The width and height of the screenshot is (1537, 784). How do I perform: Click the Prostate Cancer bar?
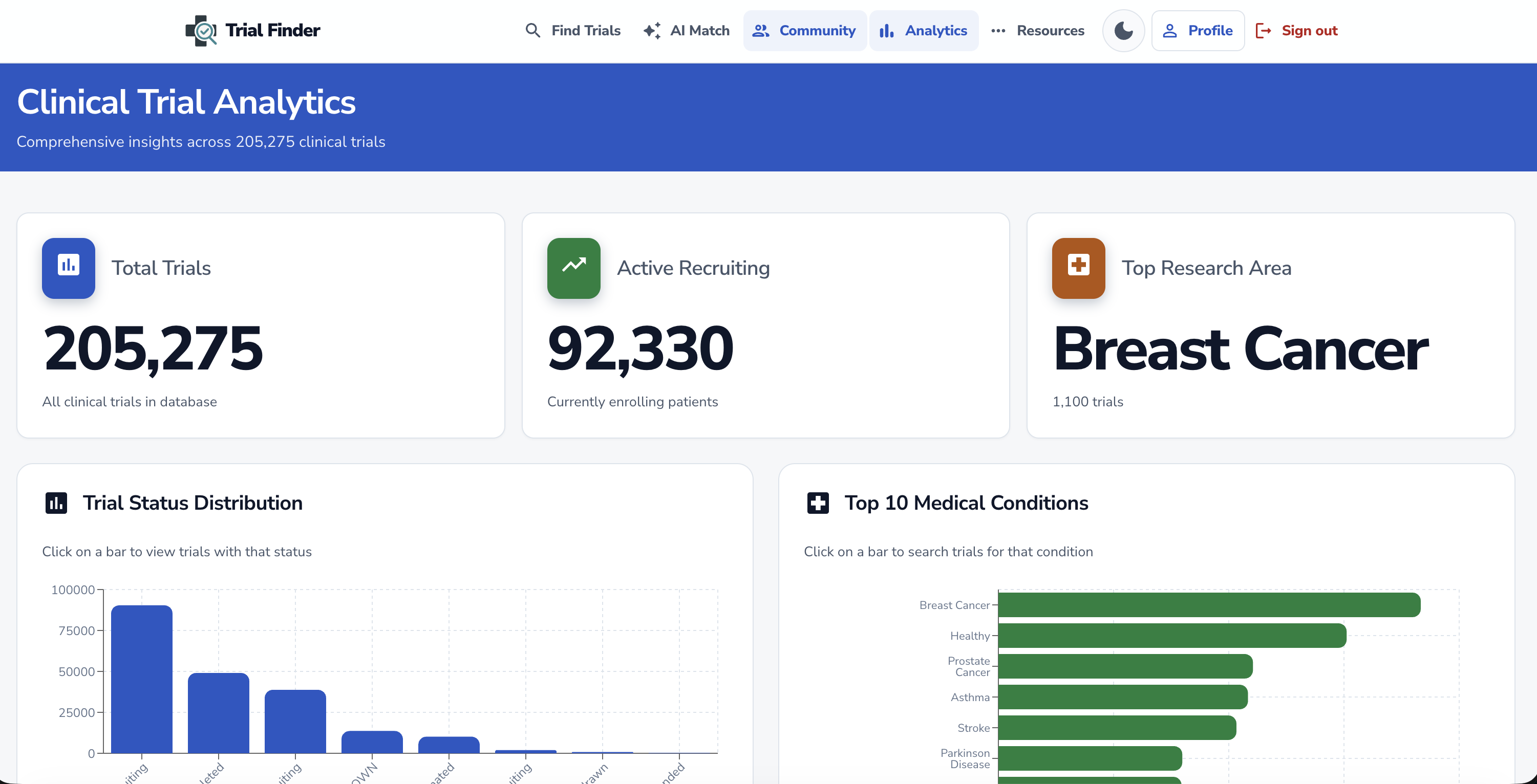click(x=1125, y=666)
